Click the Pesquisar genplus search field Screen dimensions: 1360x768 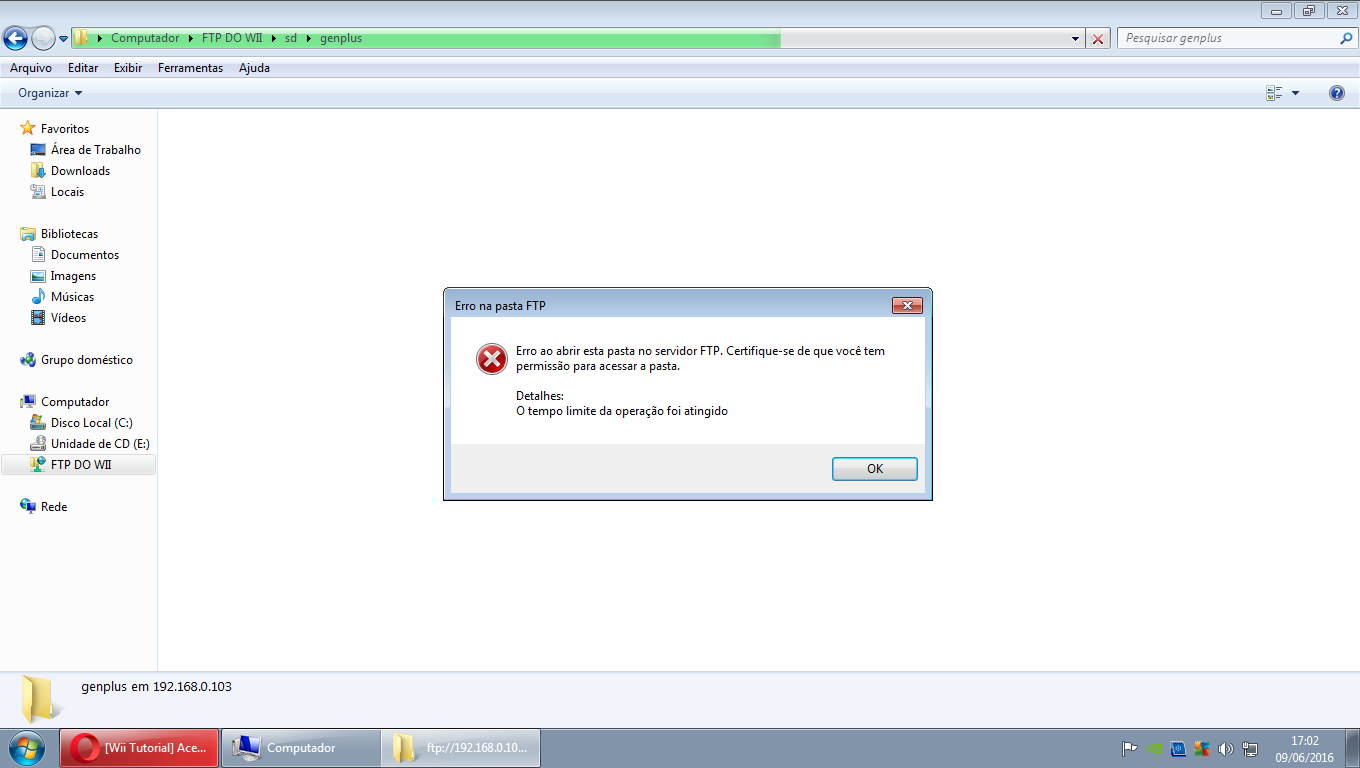click(1228, 38)
